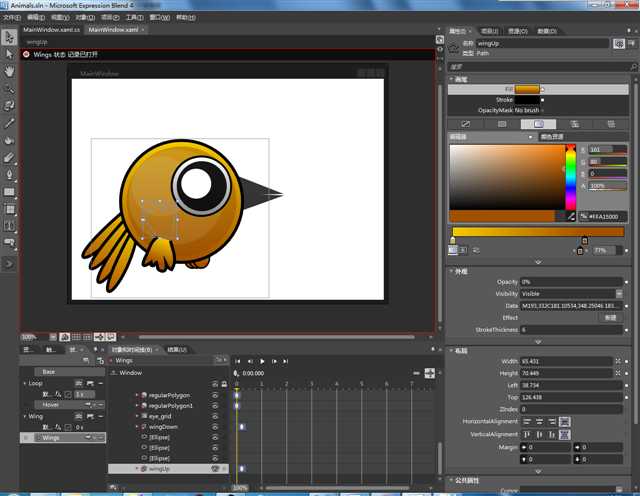640x496 pixels.
Task: Select the Paint Bucket tool
Action: click(9, 140)
